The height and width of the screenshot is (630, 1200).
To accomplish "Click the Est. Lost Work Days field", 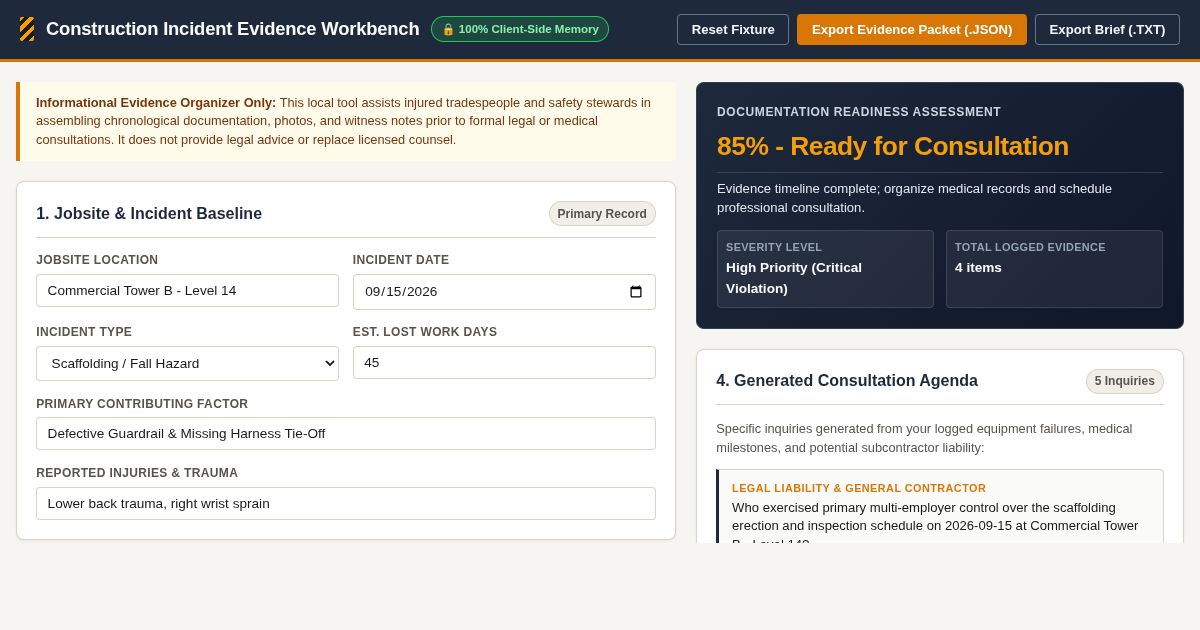I will (504, 362).
